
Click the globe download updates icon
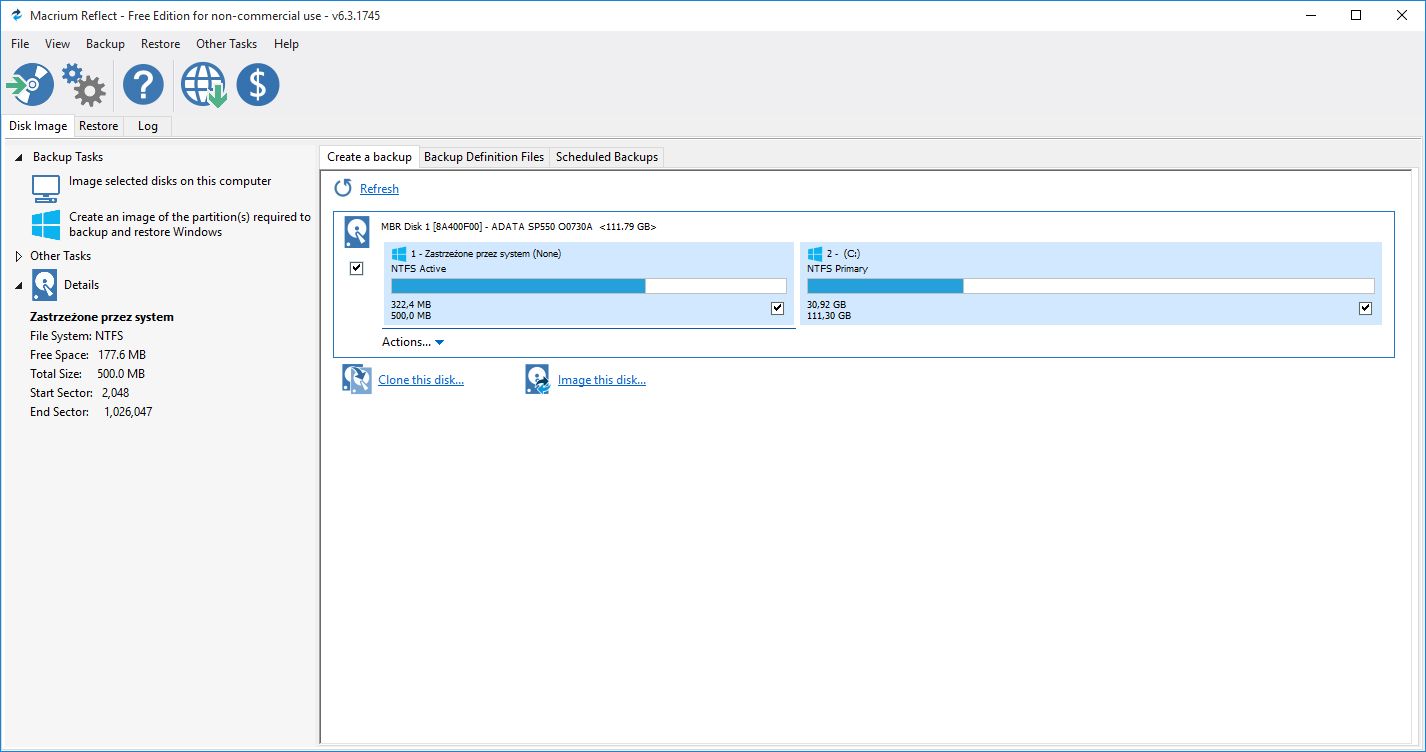(203, 85)
